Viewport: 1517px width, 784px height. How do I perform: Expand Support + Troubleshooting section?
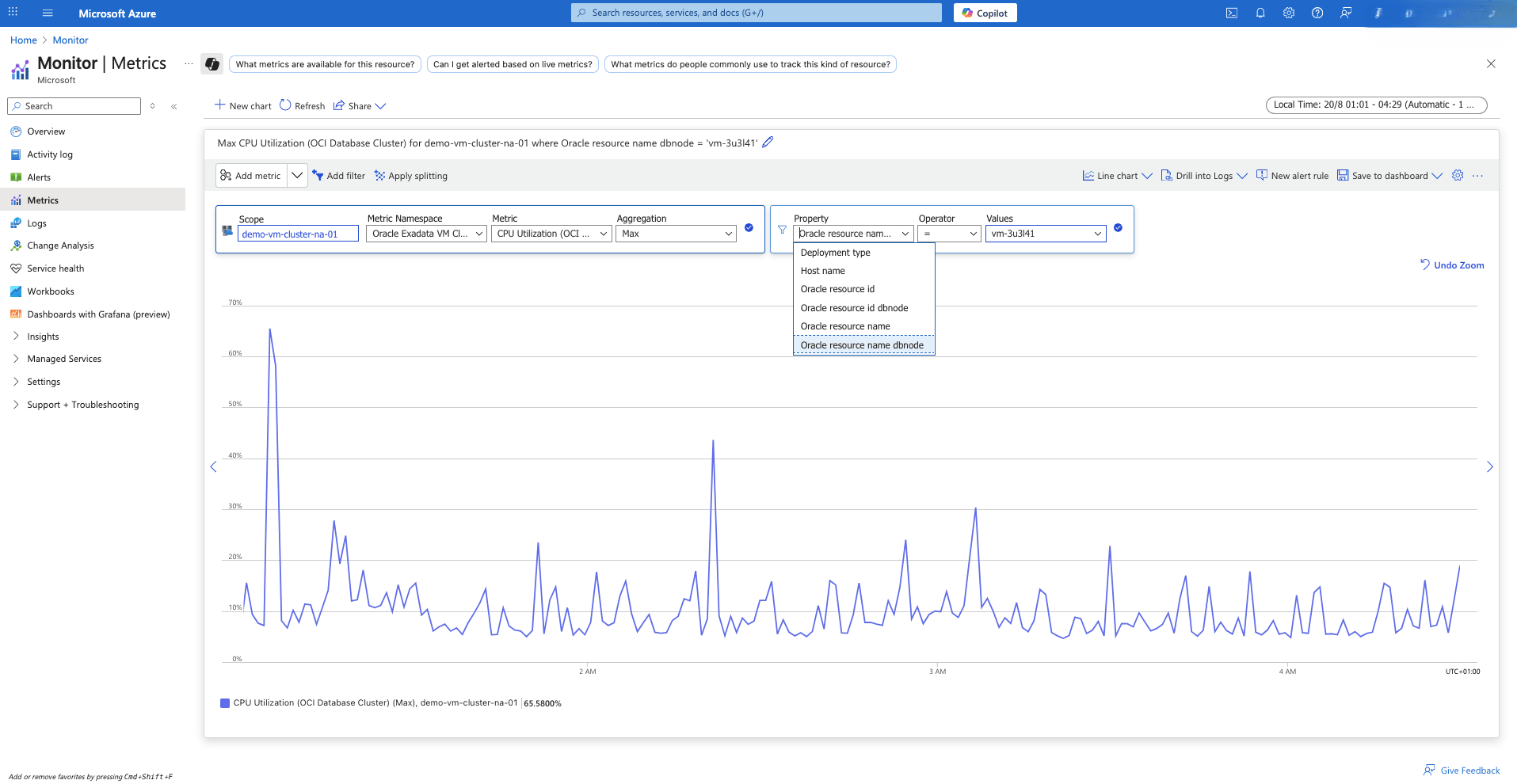click(x=16, y=405)
